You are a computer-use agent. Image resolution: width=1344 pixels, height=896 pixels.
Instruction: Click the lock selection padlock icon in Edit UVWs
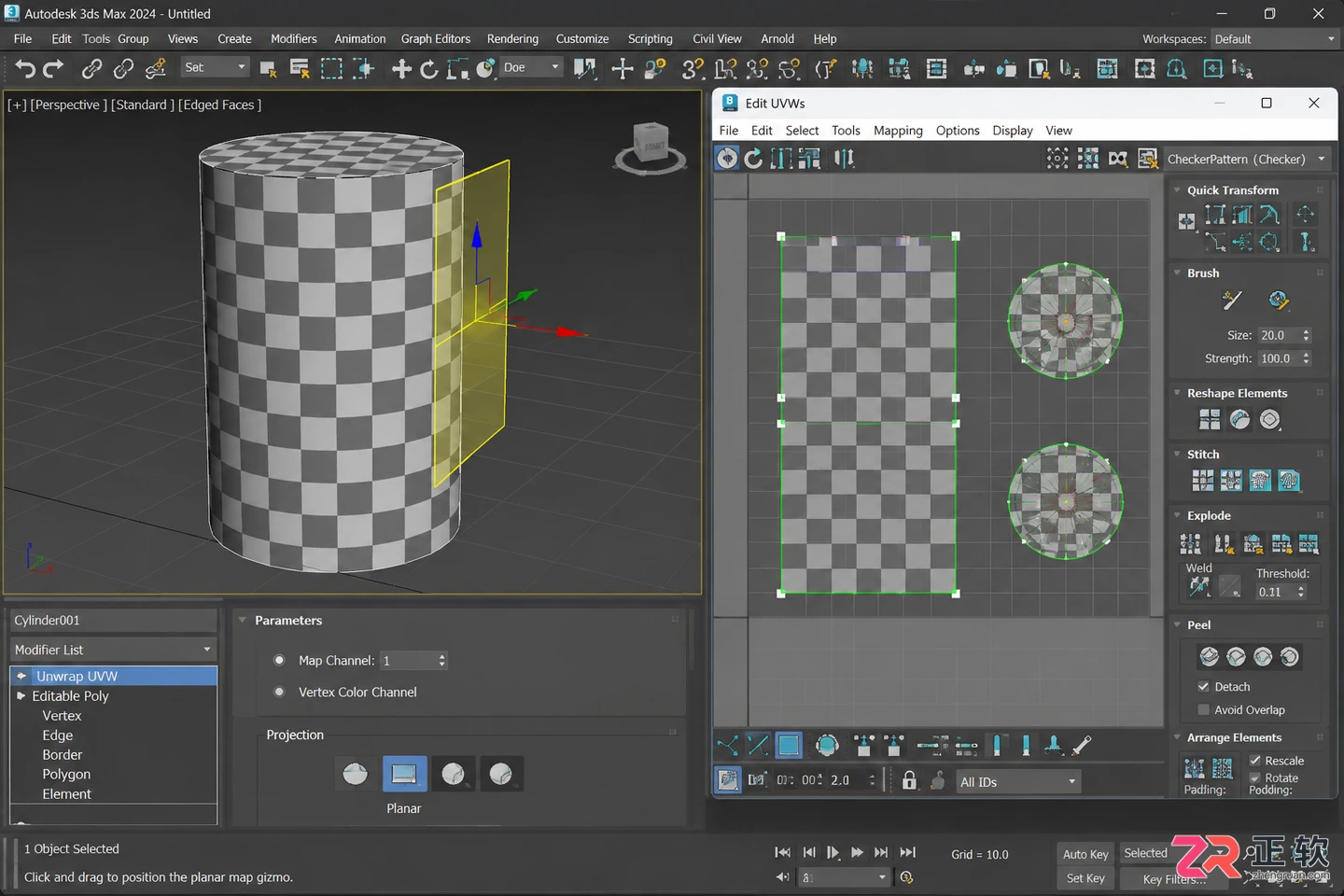pyautogui.click(x=909, y=780)
